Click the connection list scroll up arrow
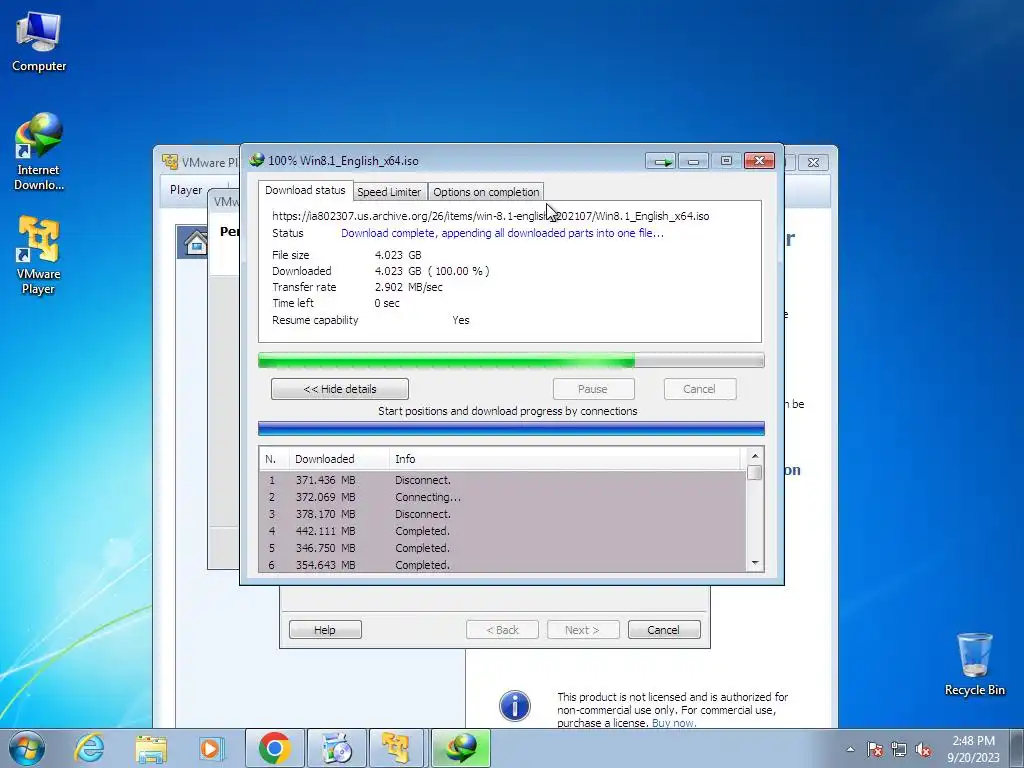 (x=755, y=456)
